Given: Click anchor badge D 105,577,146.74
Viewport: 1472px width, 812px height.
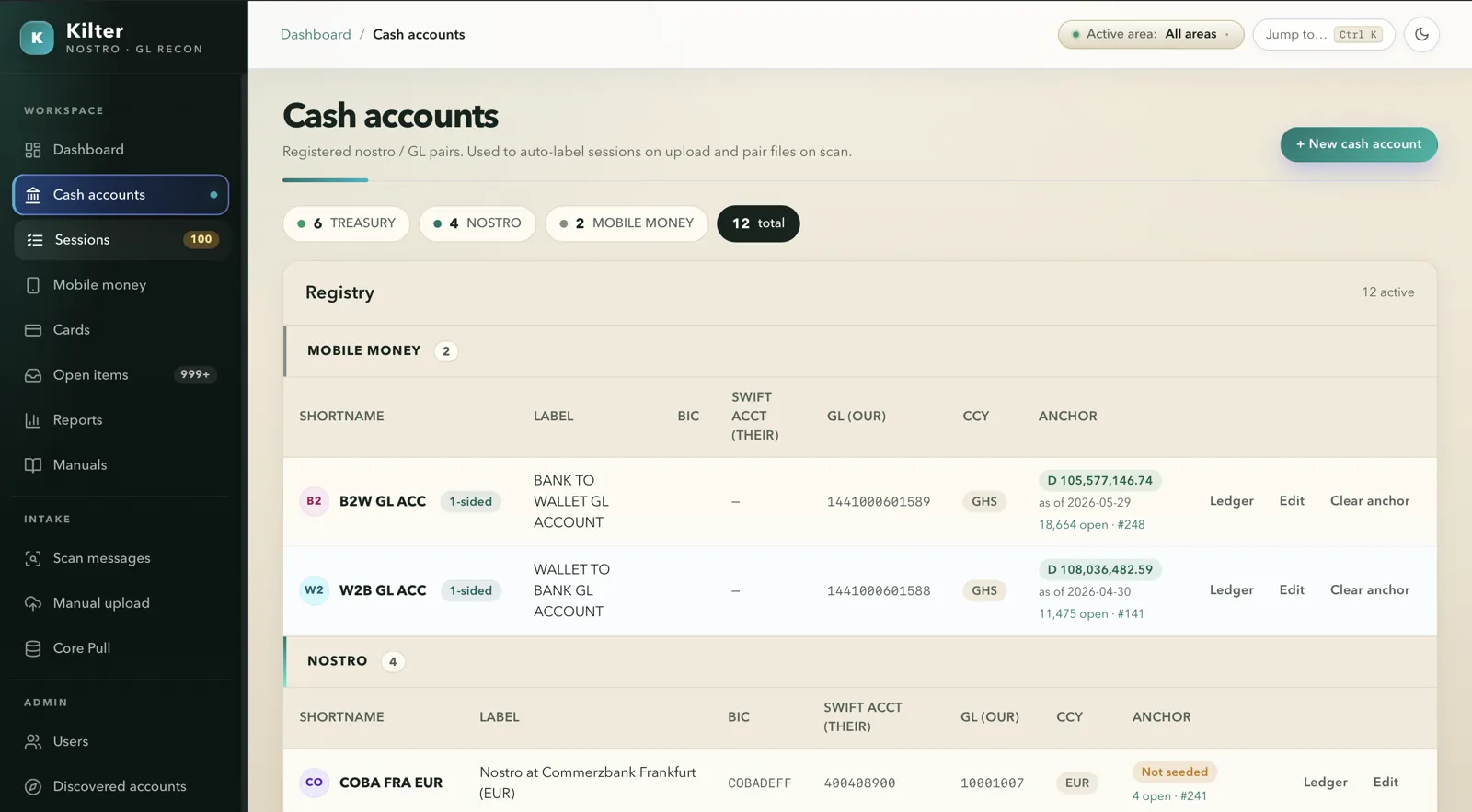Looking at the screenshot, I should click(x=1100, y=481).
